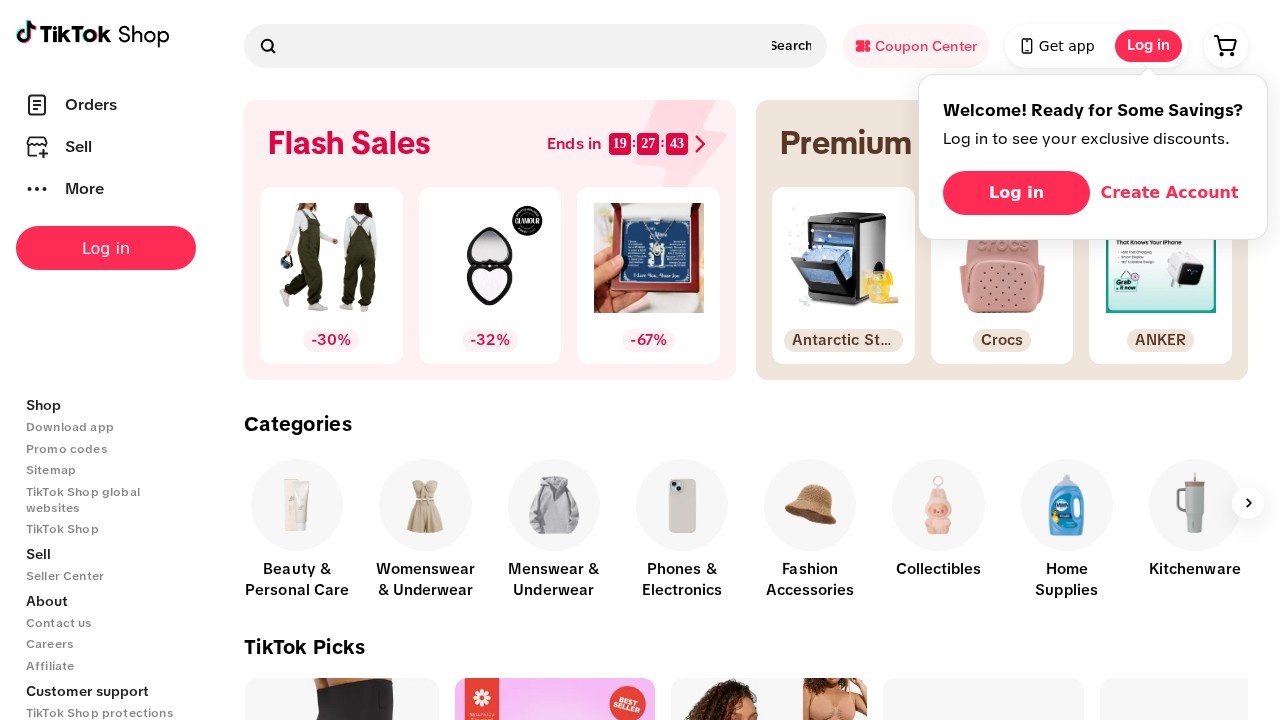Open Flash Sales via chevron arrow
The width and height of the screenshot is (1280, 720).
point(700,144)
